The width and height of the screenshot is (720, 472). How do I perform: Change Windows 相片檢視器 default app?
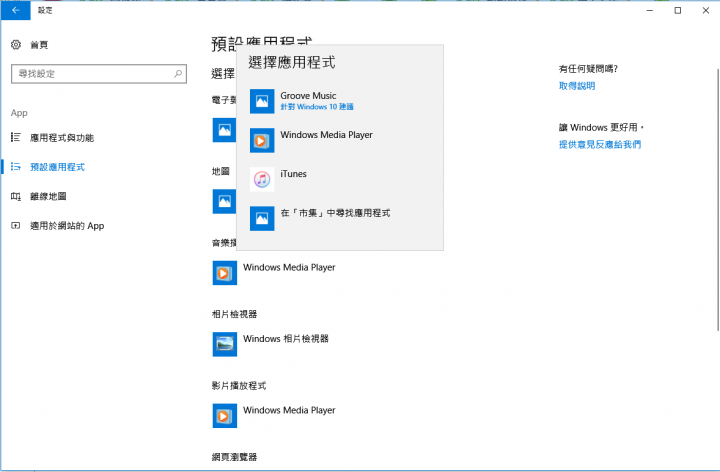[286, 339]
